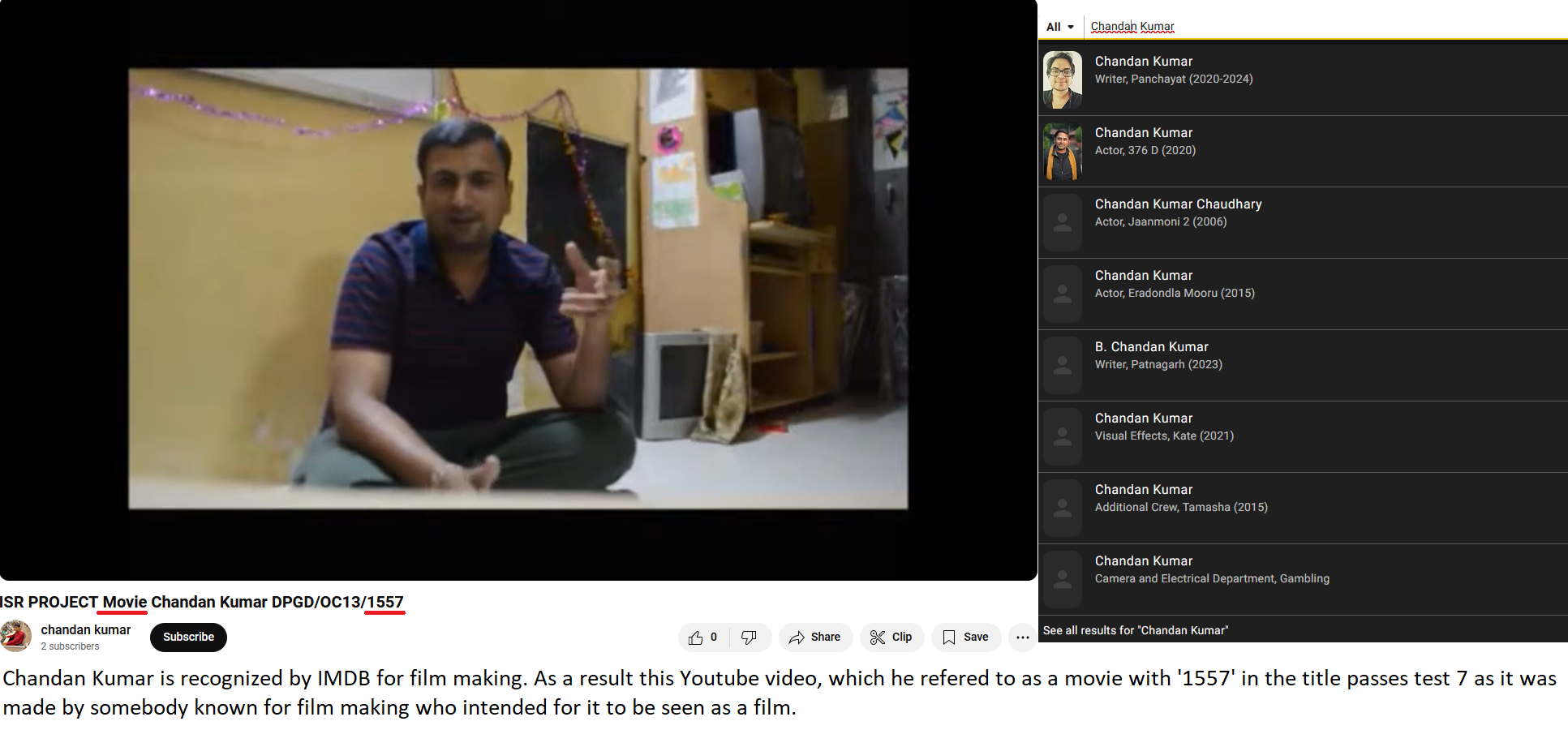This screenshot has height=747, width=1568.
Task: Like the video with thumbs up icon
Action: (x=703, y=638)
